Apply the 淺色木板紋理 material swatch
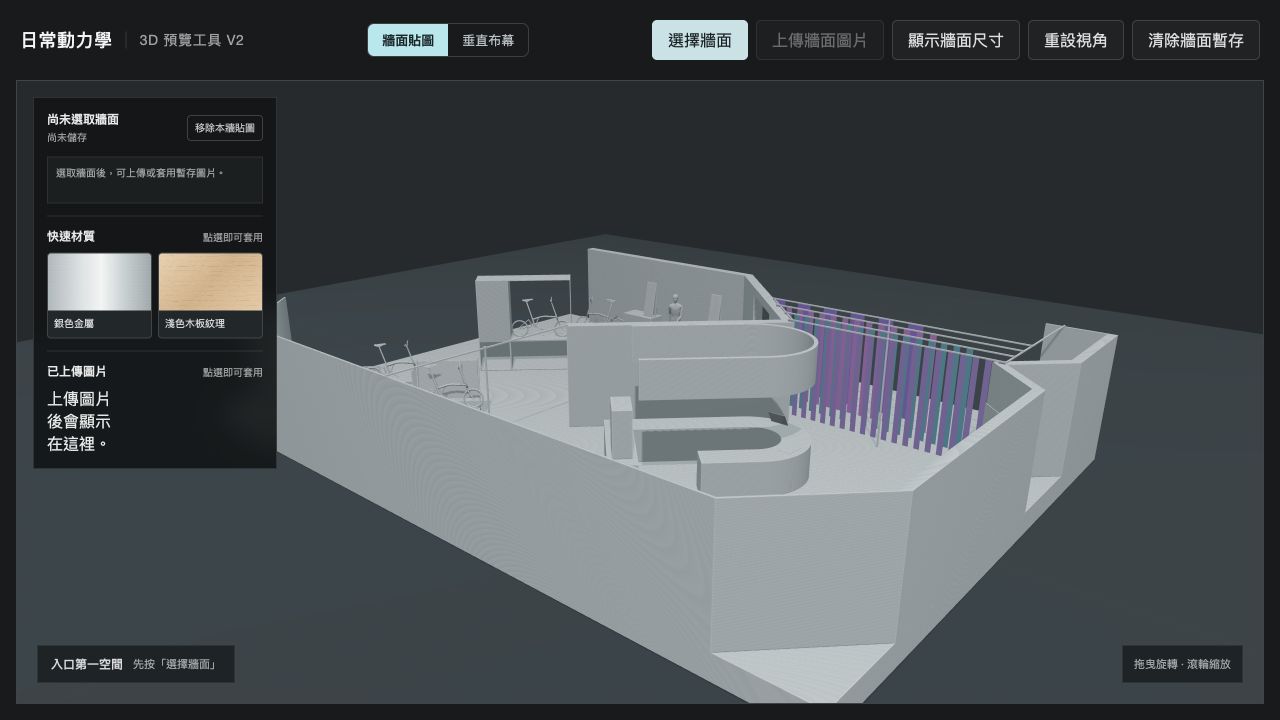 tap(210, 295)
